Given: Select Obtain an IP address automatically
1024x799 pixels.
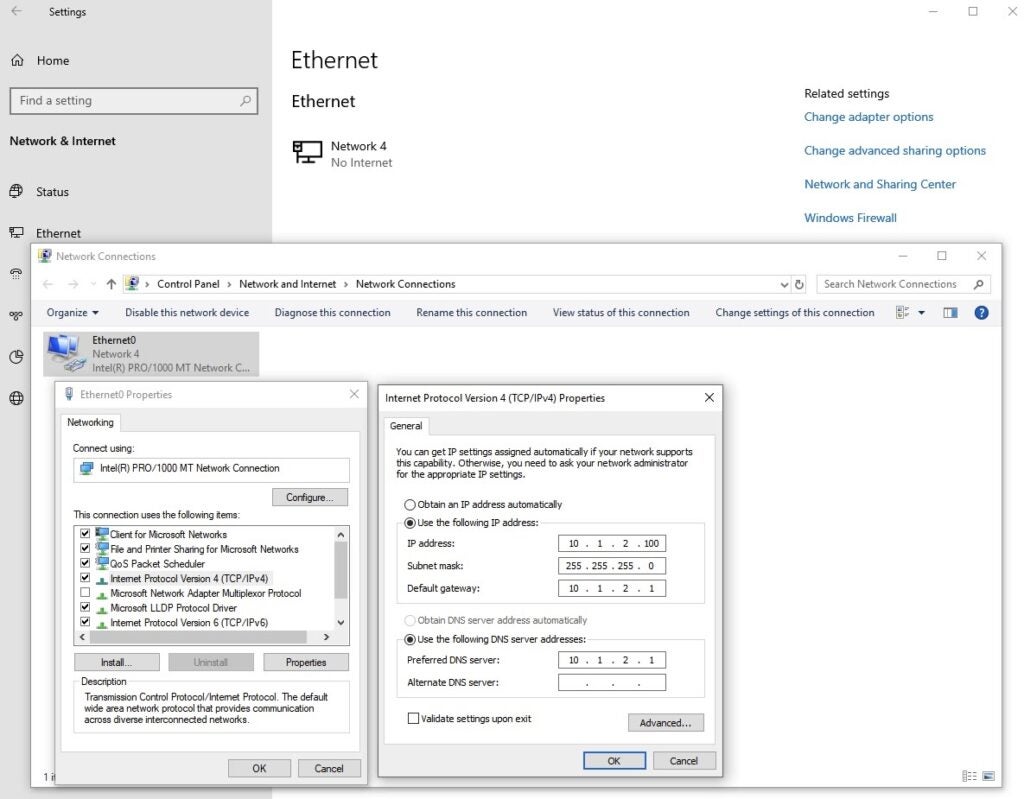Looking at the screenshot, I should 409,504.
